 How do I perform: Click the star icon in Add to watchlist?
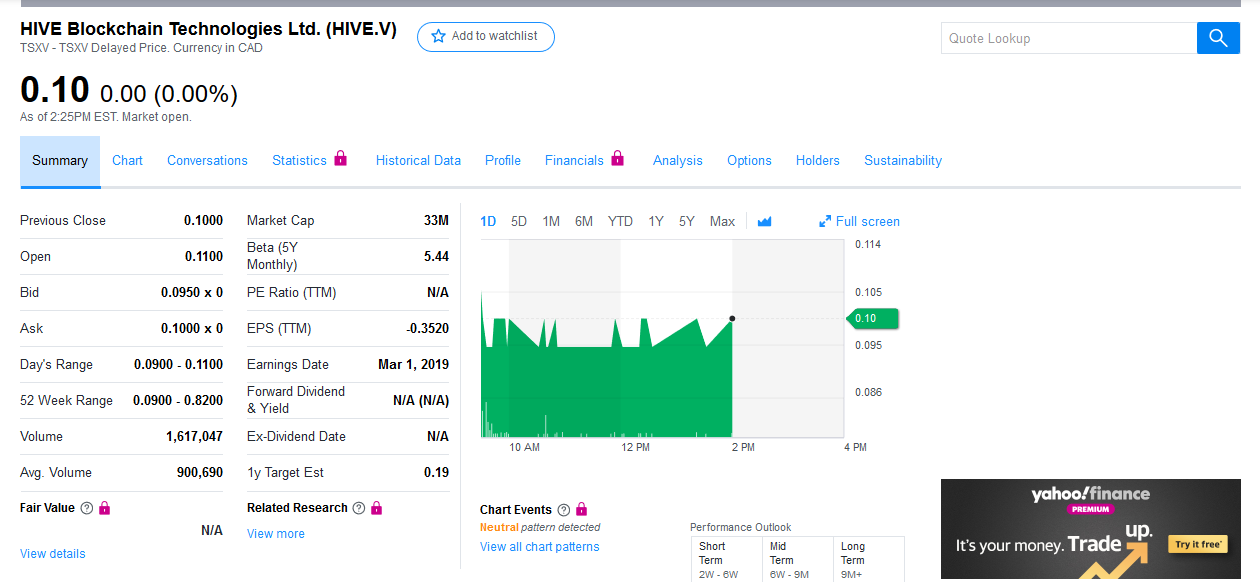click(x=438, y=37)
